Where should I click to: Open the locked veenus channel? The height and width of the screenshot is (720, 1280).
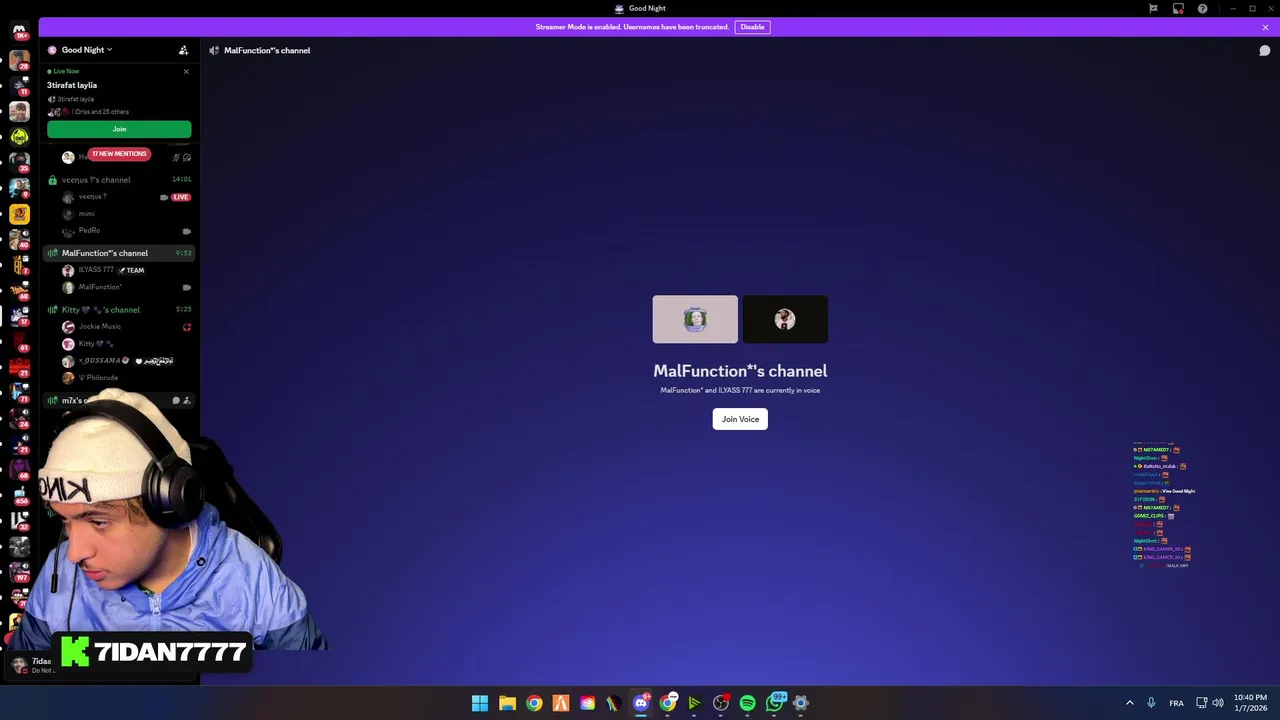tap(119, 180)
